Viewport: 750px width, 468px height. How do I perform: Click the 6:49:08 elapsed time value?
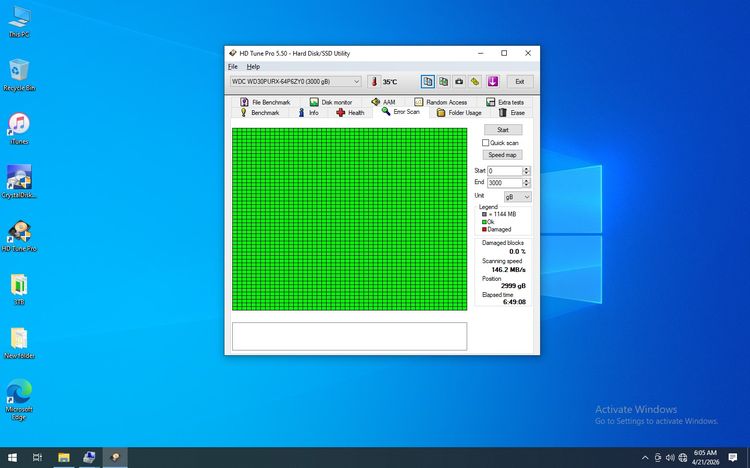514,302
